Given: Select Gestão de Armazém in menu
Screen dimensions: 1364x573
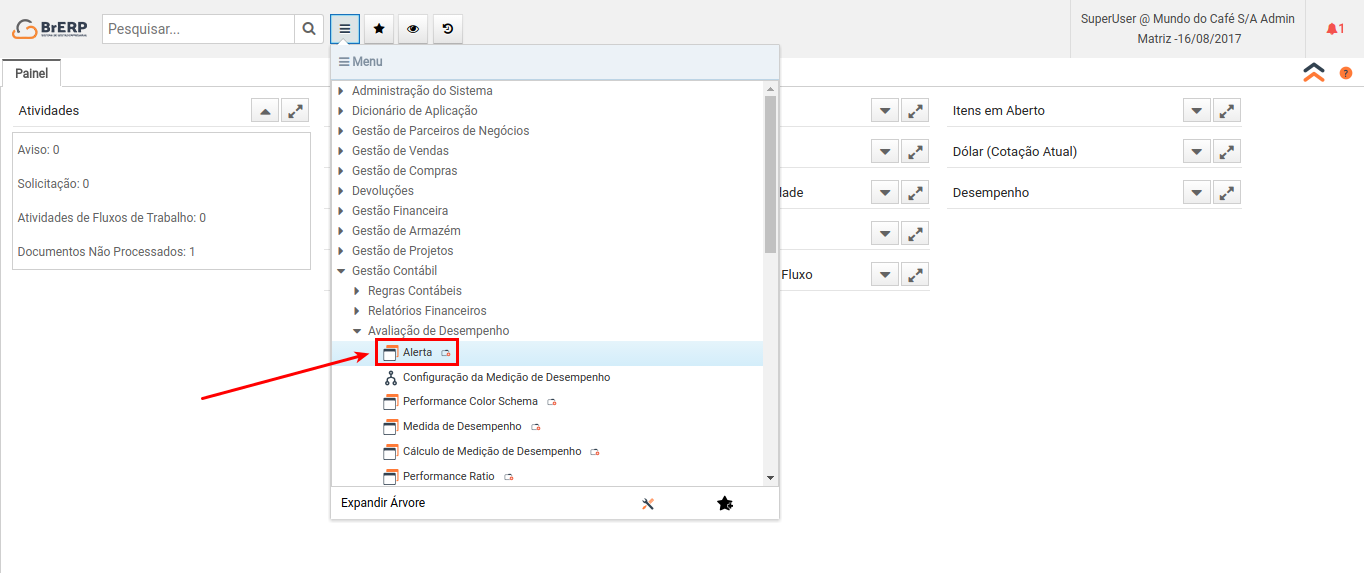Looking at the screenshot, I should coord(406,231).
